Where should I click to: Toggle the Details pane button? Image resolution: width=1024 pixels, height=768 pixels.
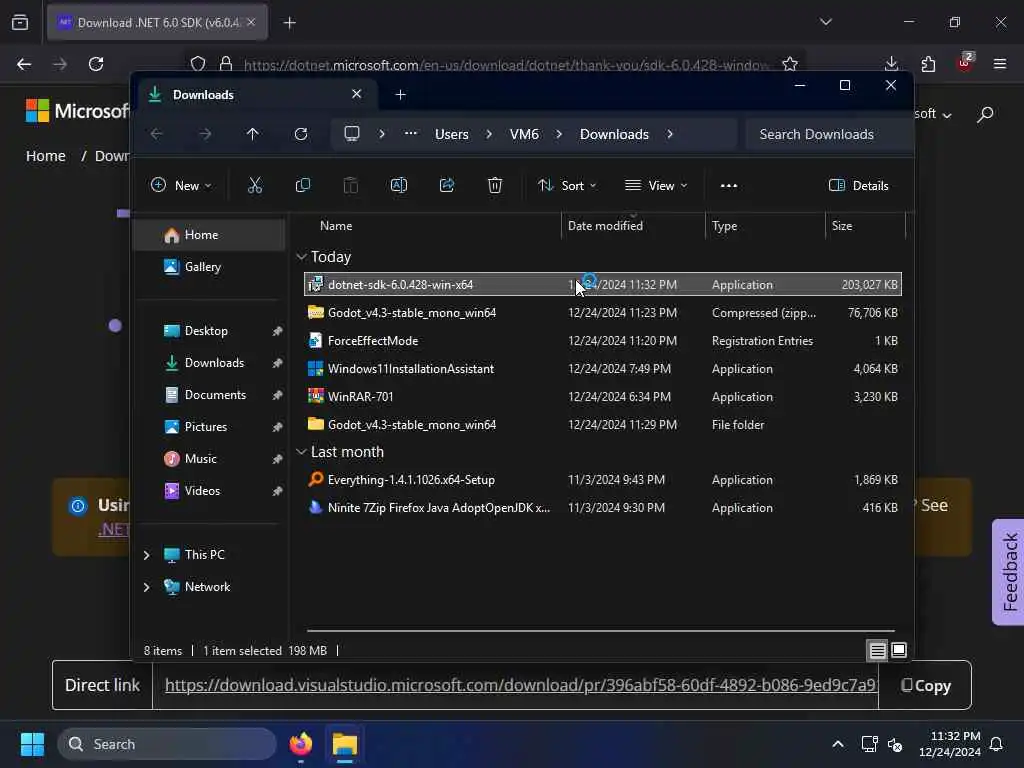click(x=858, y=185)
